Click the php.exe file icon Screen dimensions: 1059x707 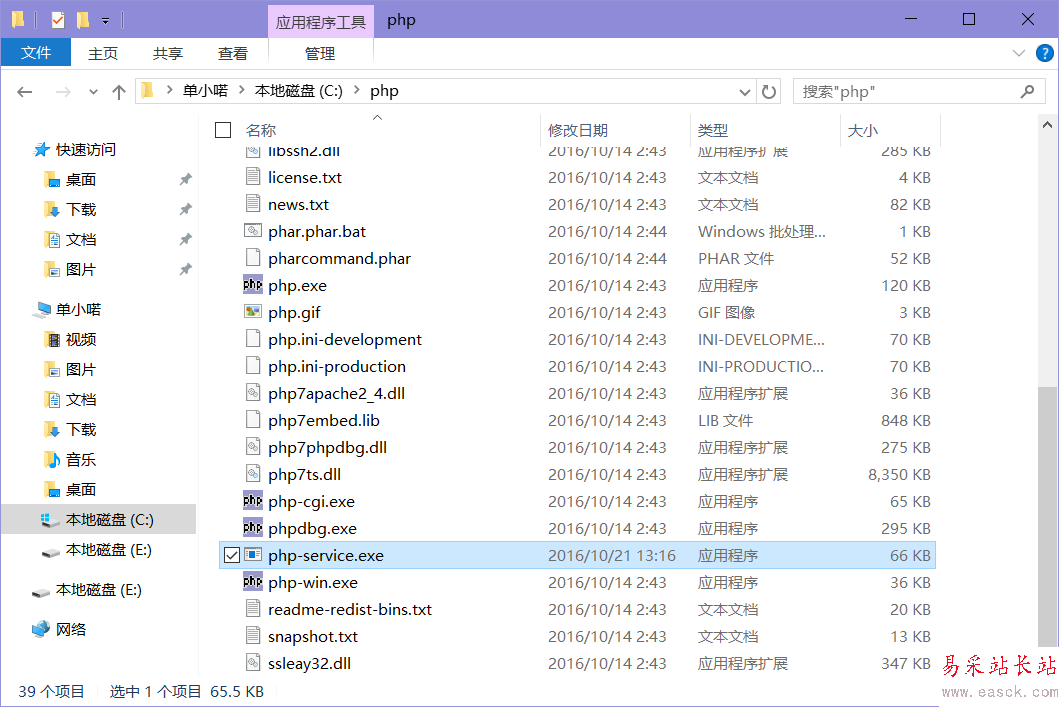[x=253, y=285]
